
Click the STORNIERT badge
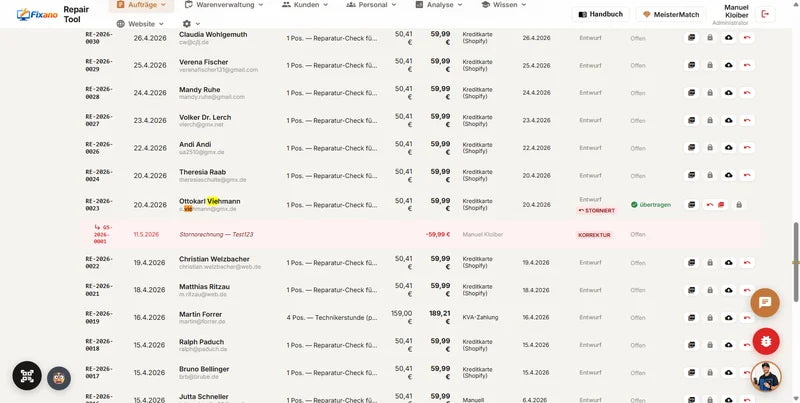point(596,211)
